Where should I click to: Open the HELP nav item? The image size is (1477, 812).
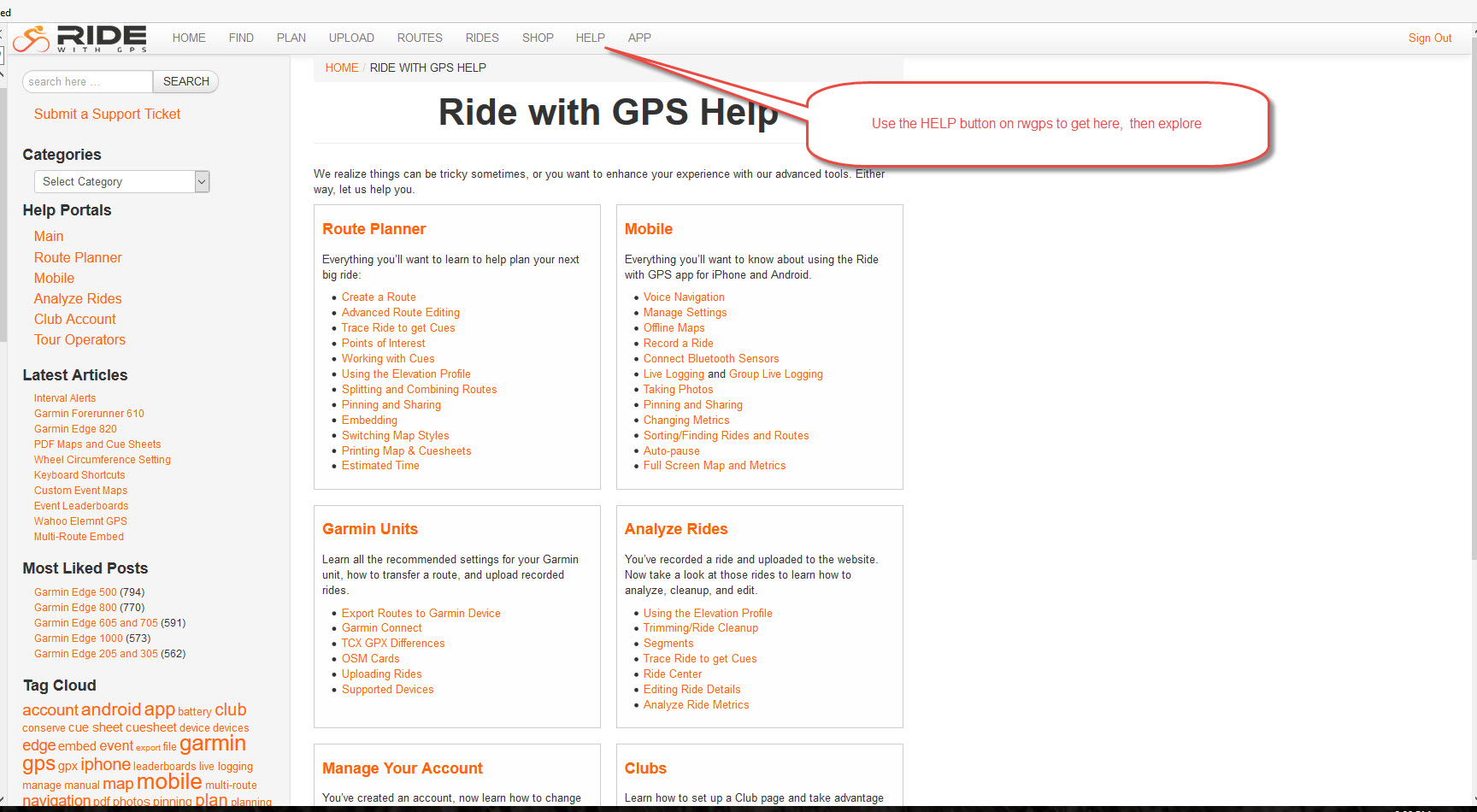(x=590, y=38)
